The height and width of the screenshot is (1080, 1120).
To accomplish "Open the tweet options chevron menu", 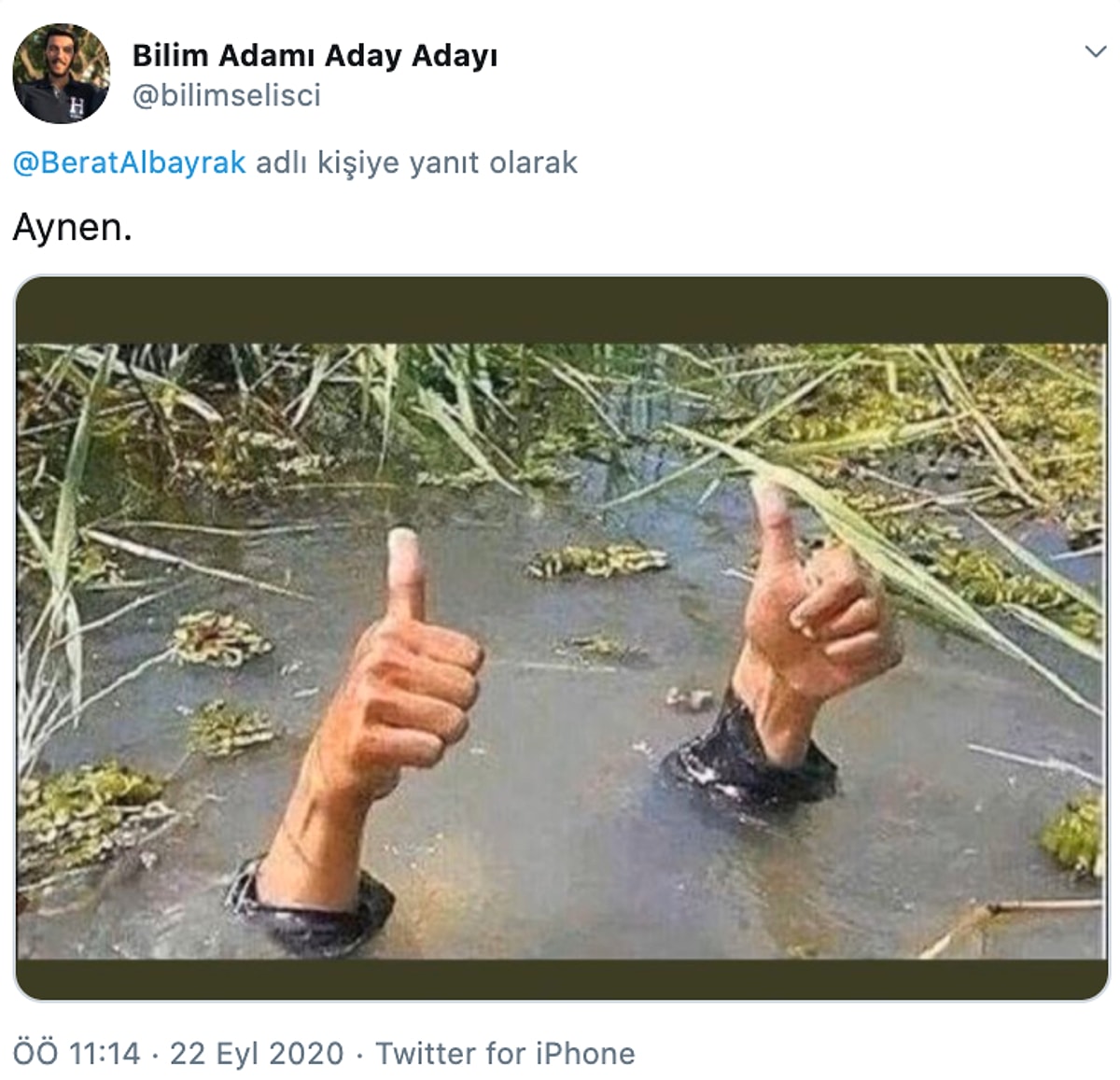I will [x=1096, y=51].
